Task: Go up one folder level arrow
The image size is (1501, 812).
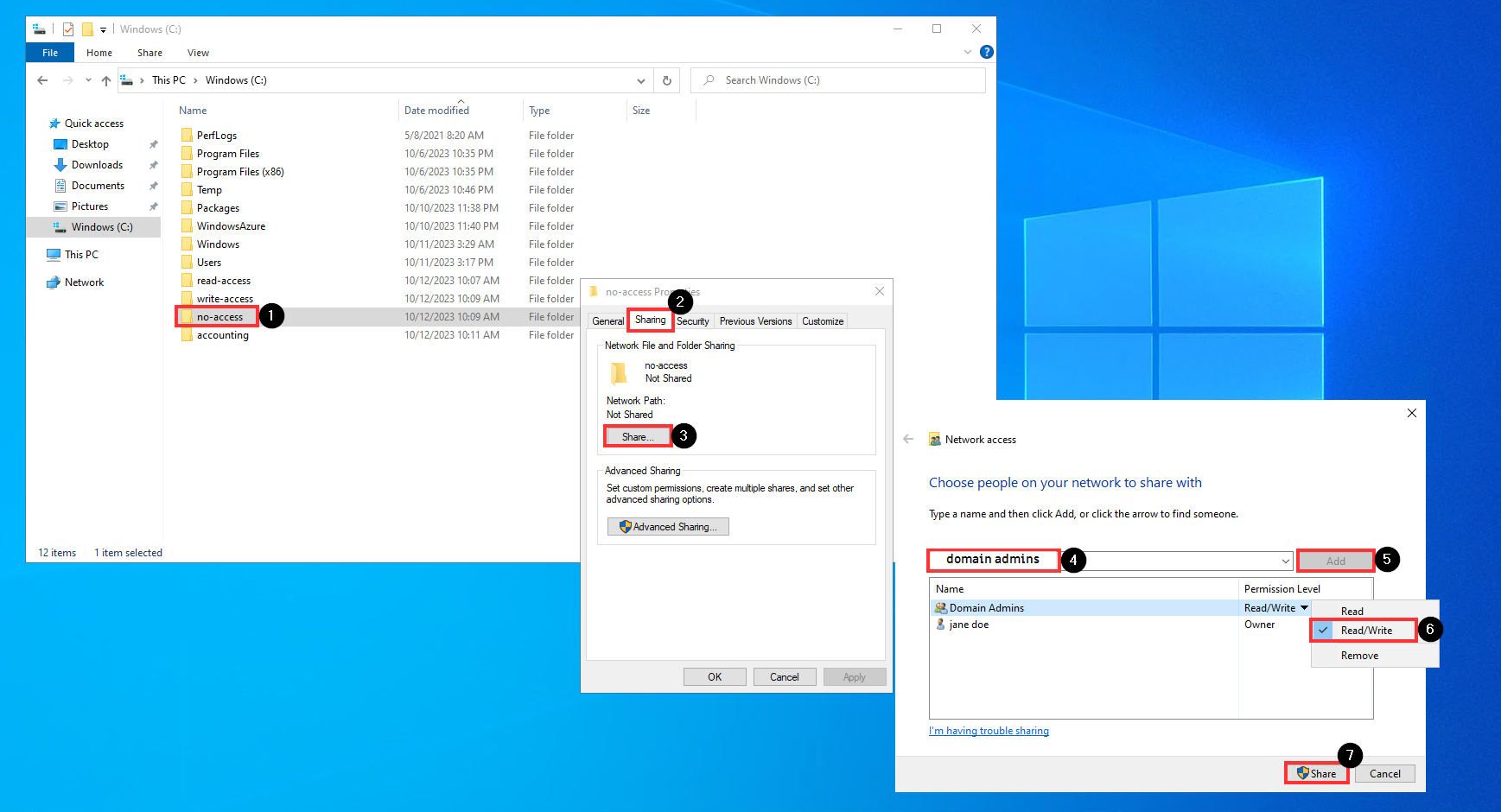Action: 106,80
